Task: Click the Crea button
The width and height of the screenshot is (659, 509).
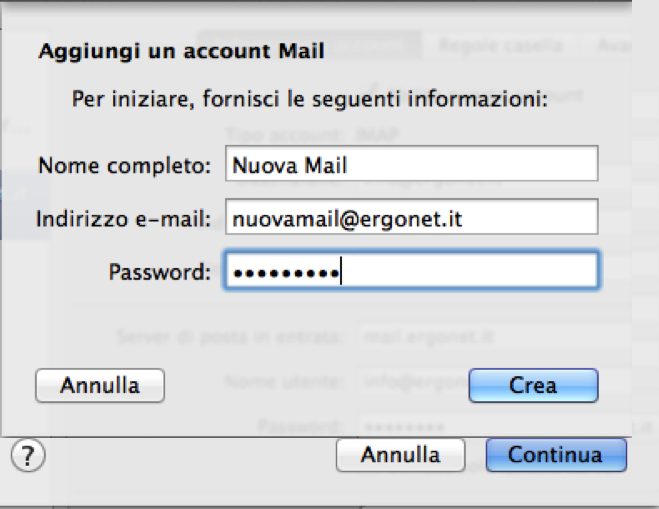Action: [532, 385]
